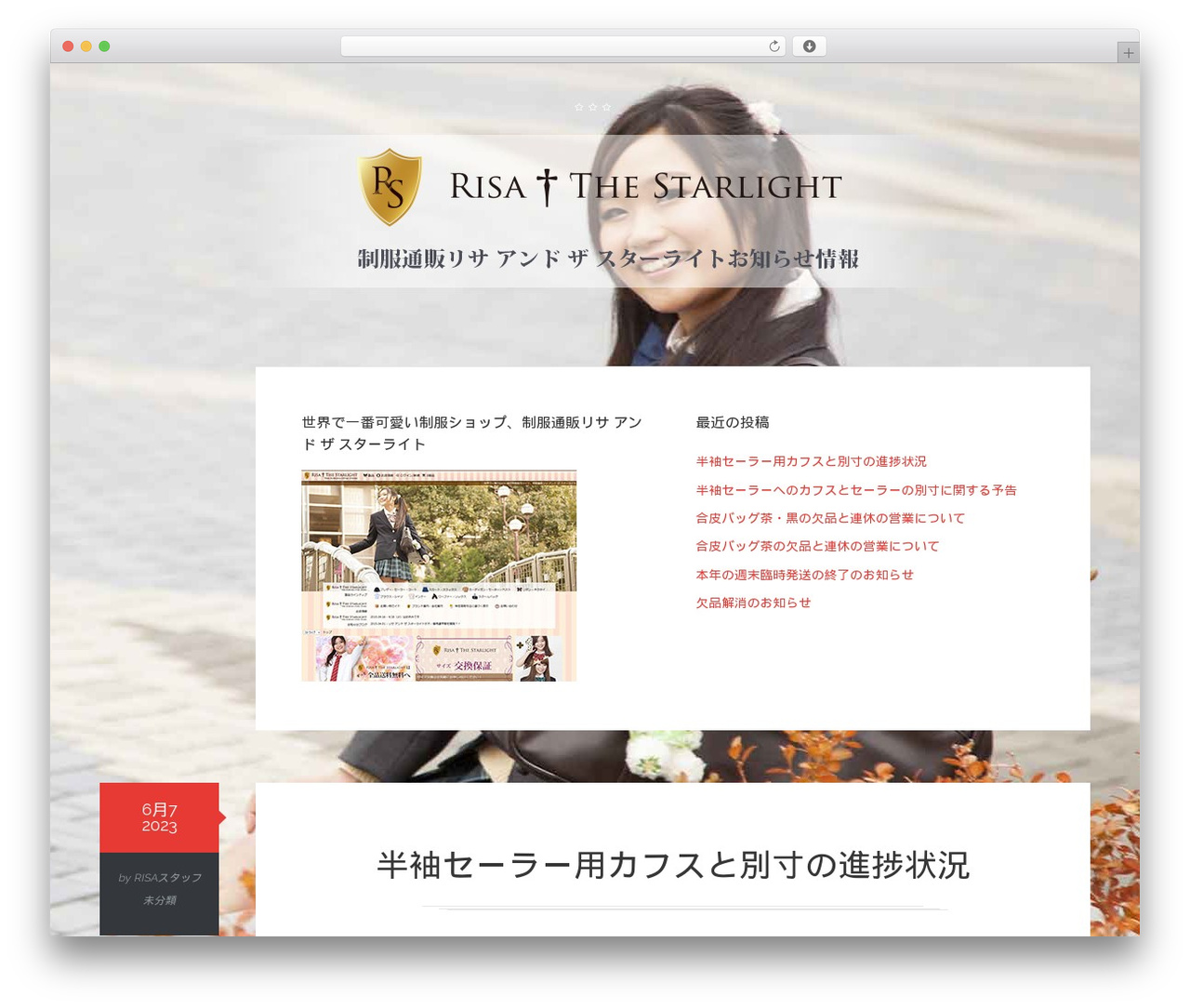Open the 未分類 category link
The image size is (1190, 1008).
click(160, 900)
